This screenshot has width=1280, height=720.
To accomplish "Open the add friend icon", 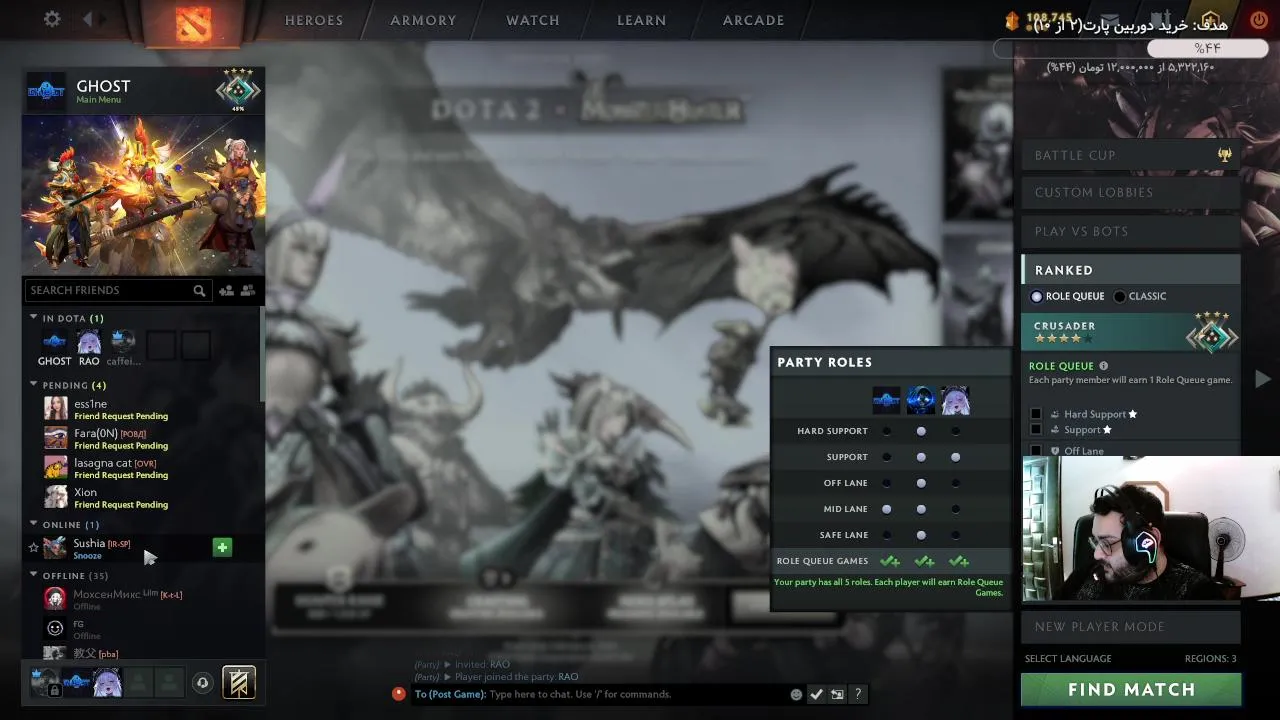I will [227, 290].
